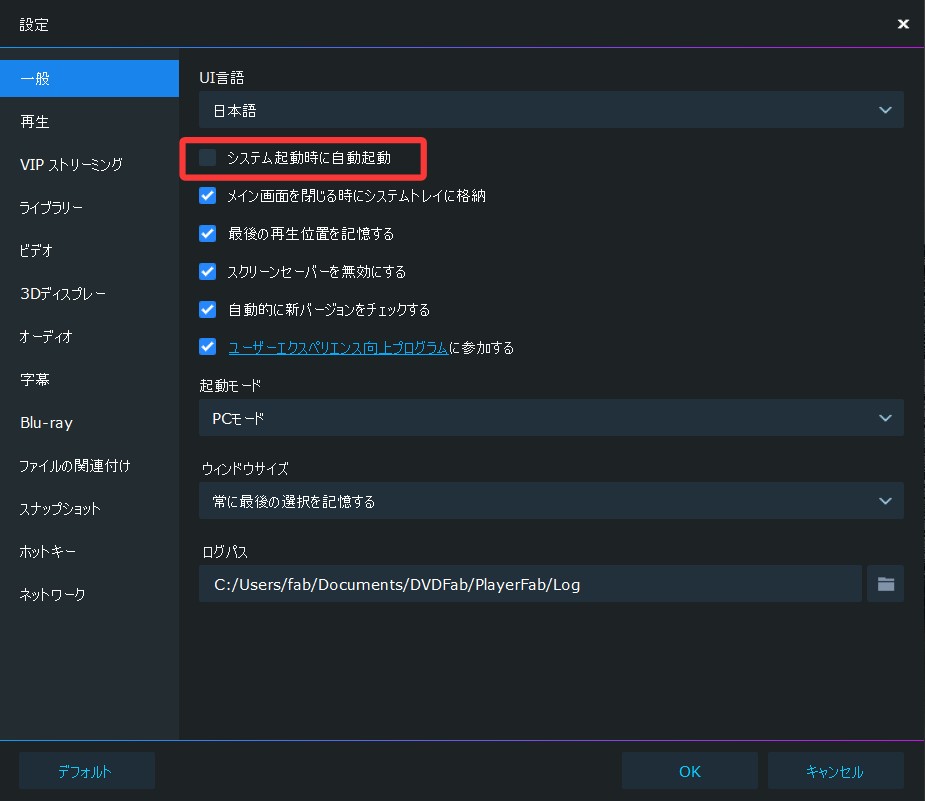
Task: Open the ユーザーエクスペリエンス向上プログラム link
Action: tap(338, 348)
